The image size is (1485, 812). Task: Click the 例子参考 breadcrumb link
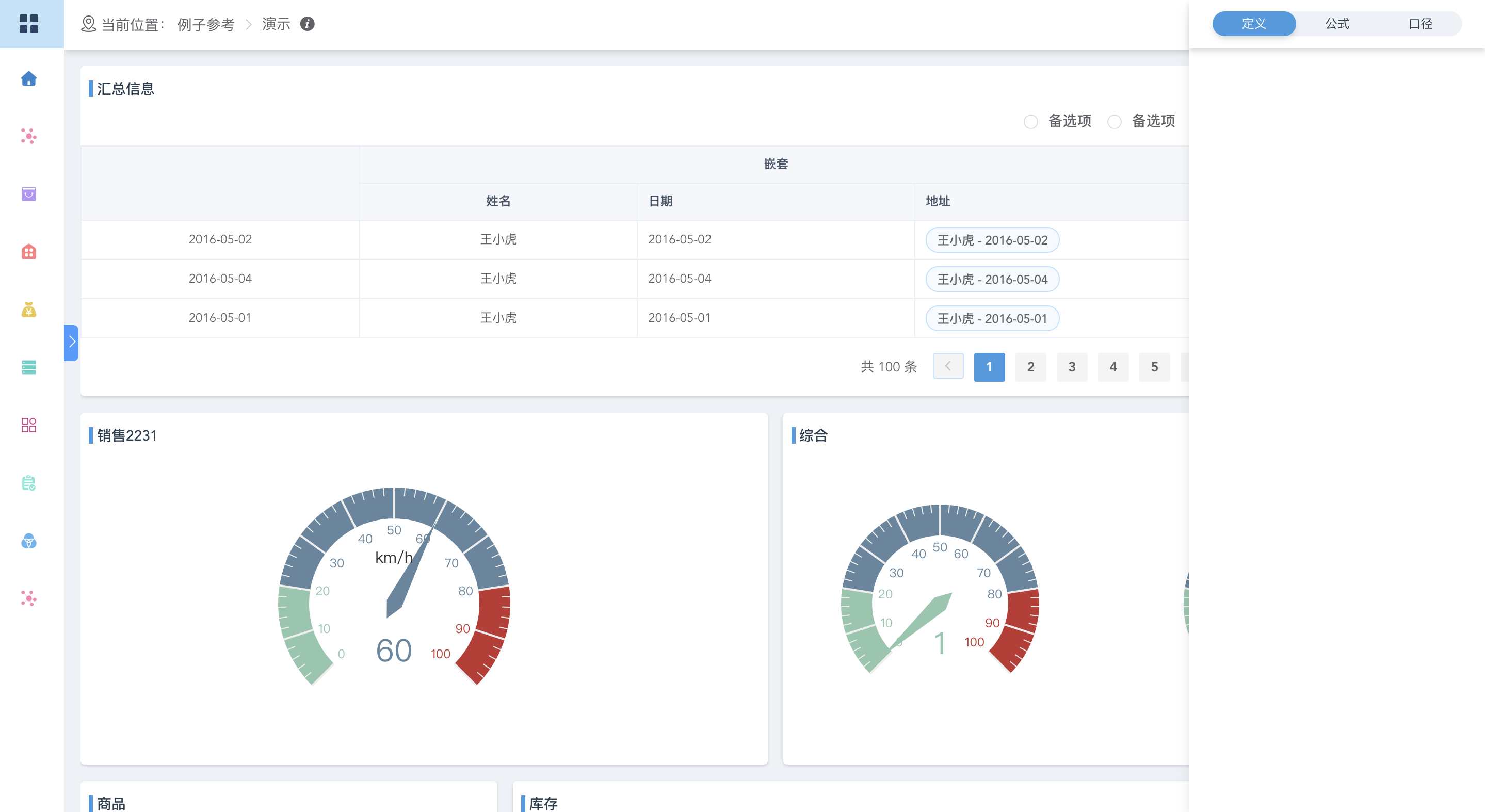206,24
